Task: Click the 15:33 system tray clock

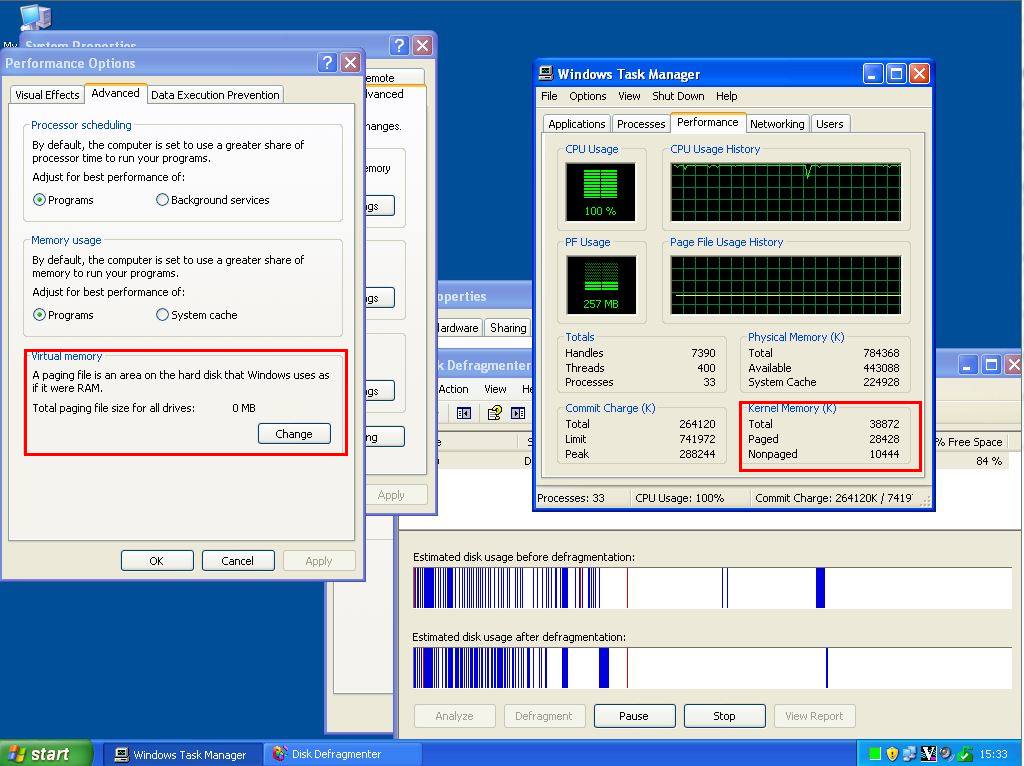Action: click(993, 754)
